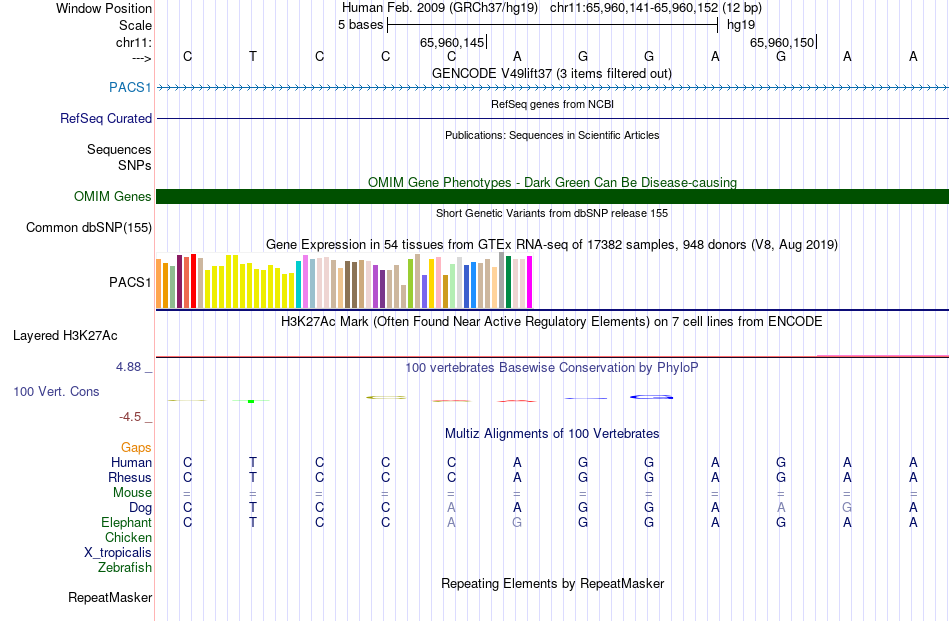Open the OMIM Genes track label

point(112,196)
